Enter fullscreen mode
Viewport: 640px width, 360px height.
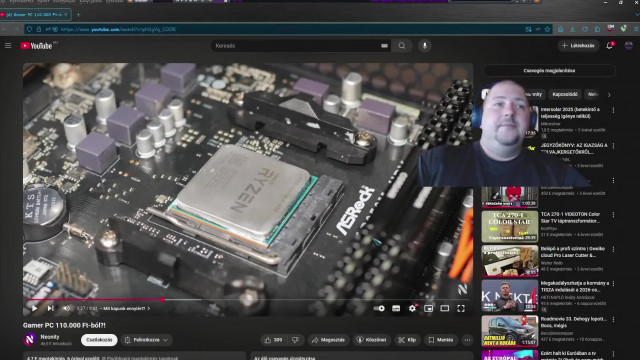[461, 308]
